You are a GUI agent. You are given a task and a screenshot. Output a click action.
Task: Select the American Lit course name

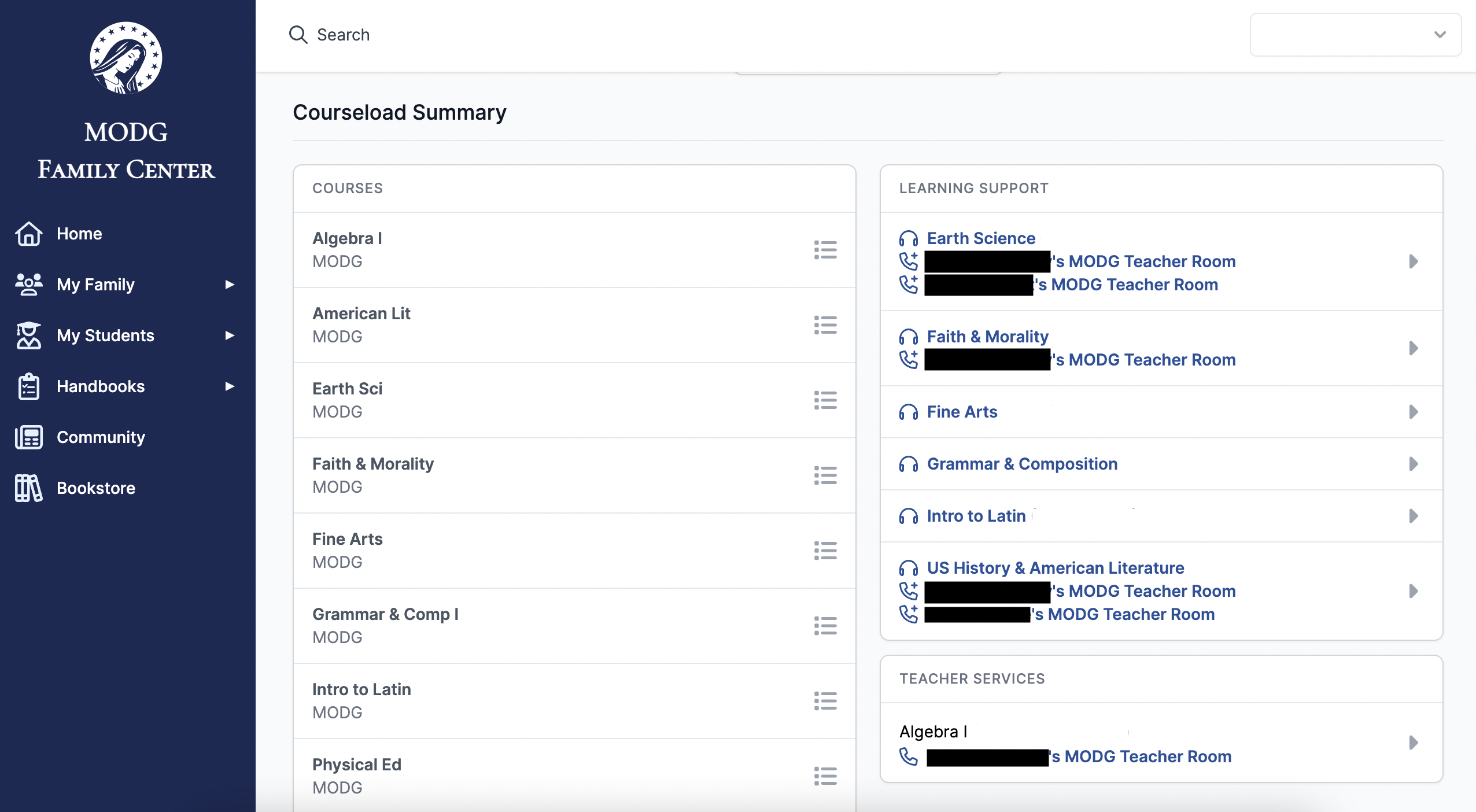coord(361,313)
